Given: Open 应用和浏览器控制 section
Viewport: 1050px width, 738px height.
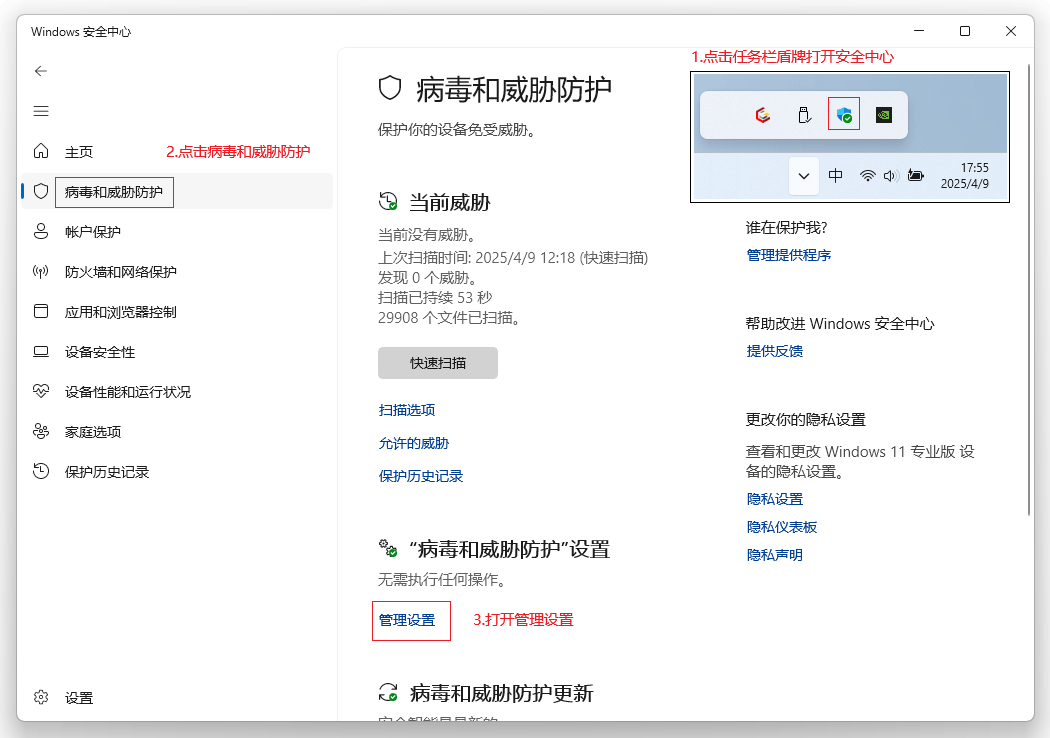Looking at the screenshot, I should coord(122,311).
